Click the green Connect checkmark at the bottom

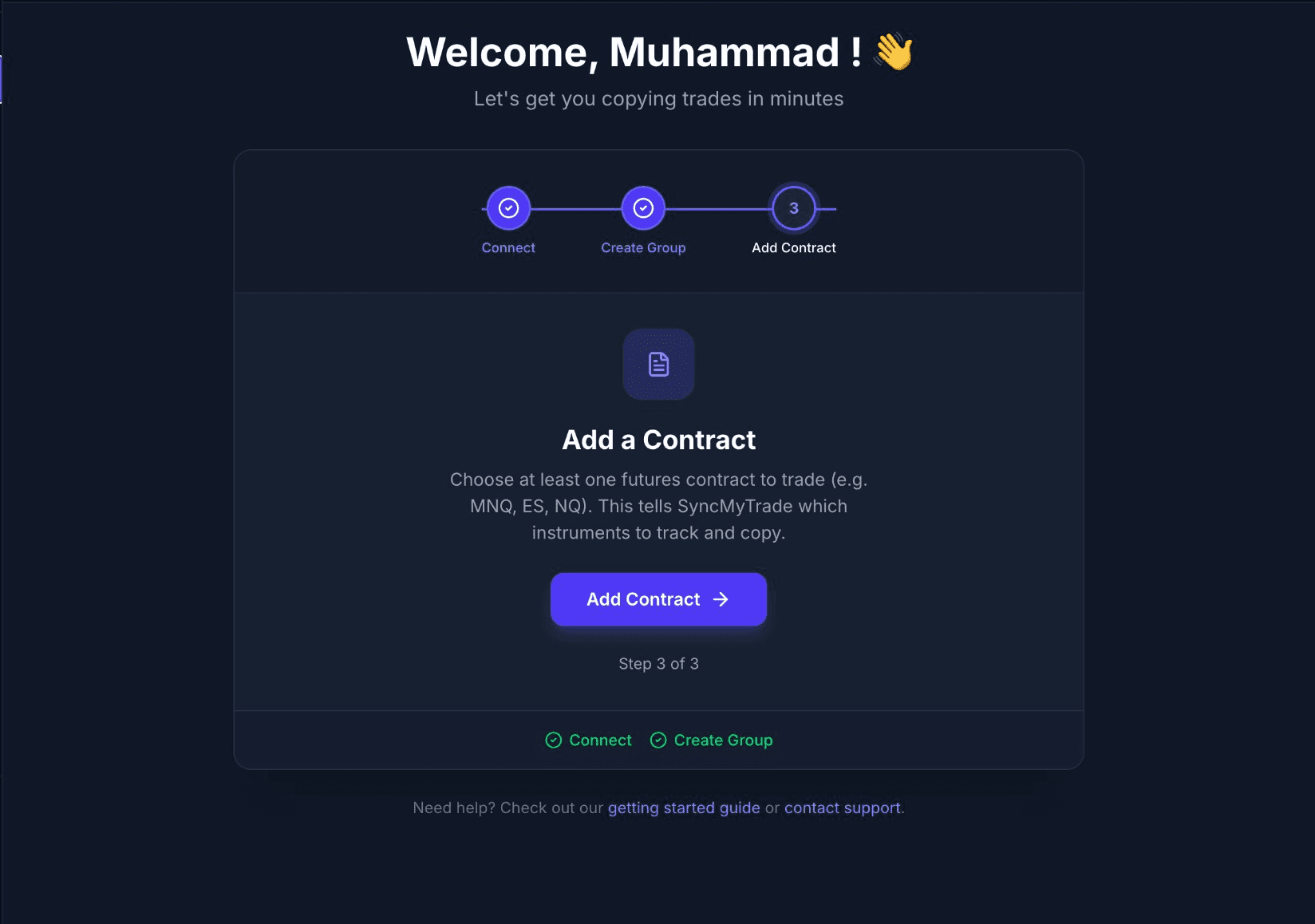pos(554,740)
